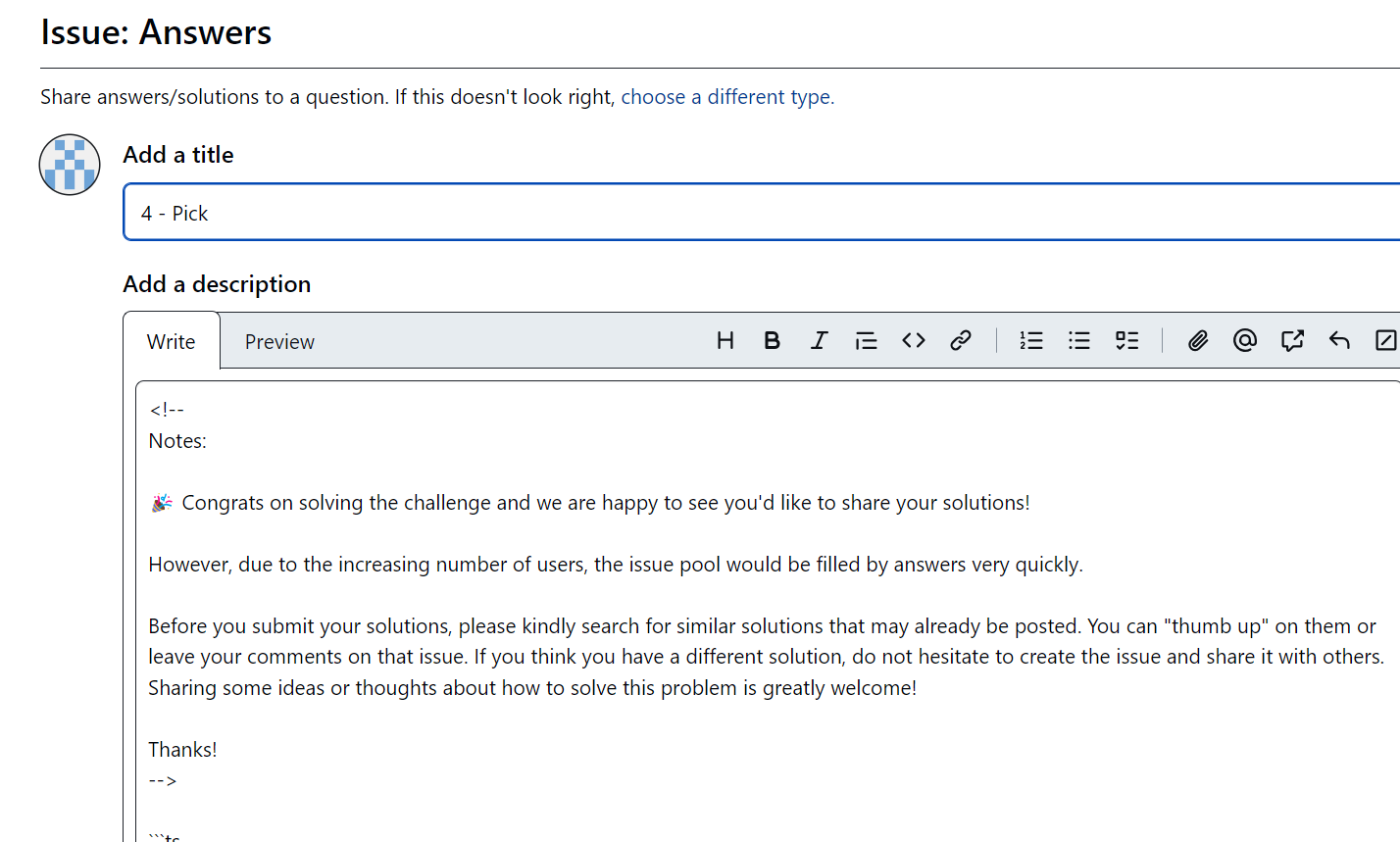This screenshot has height=842, width=1400.
Task: Apply italic formatting in description toolbar
Action: point(820,340)
